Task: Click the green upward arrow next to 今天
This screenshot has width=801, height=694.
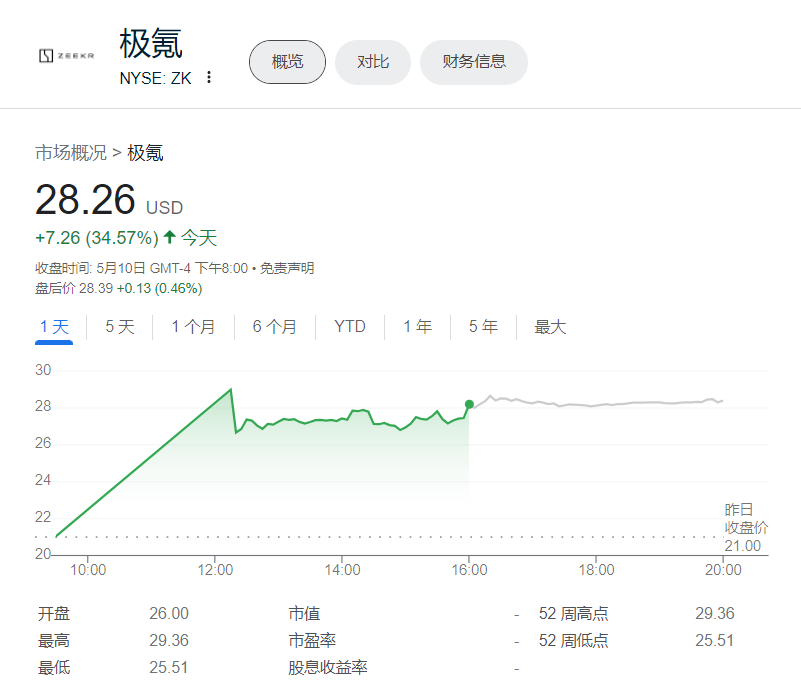Action: coord(172,238)
